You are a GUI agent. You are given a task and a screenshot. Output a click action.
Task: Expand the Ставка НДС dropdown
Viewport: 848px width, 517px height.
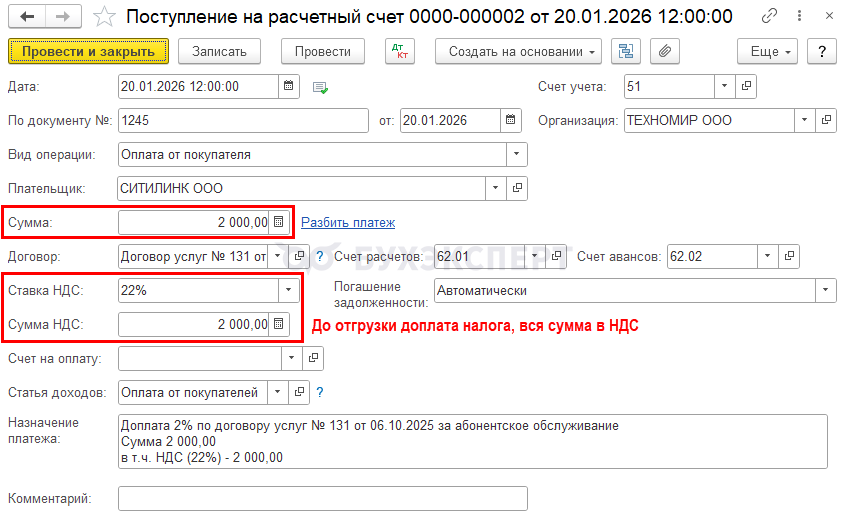click(x=289, y=290)
